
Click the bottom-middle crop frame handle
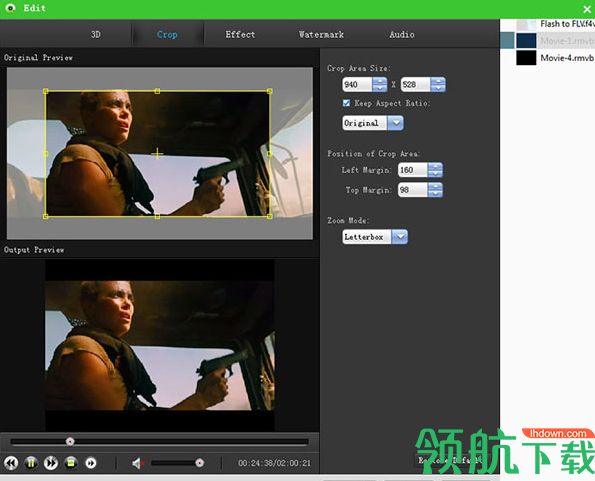157,216
